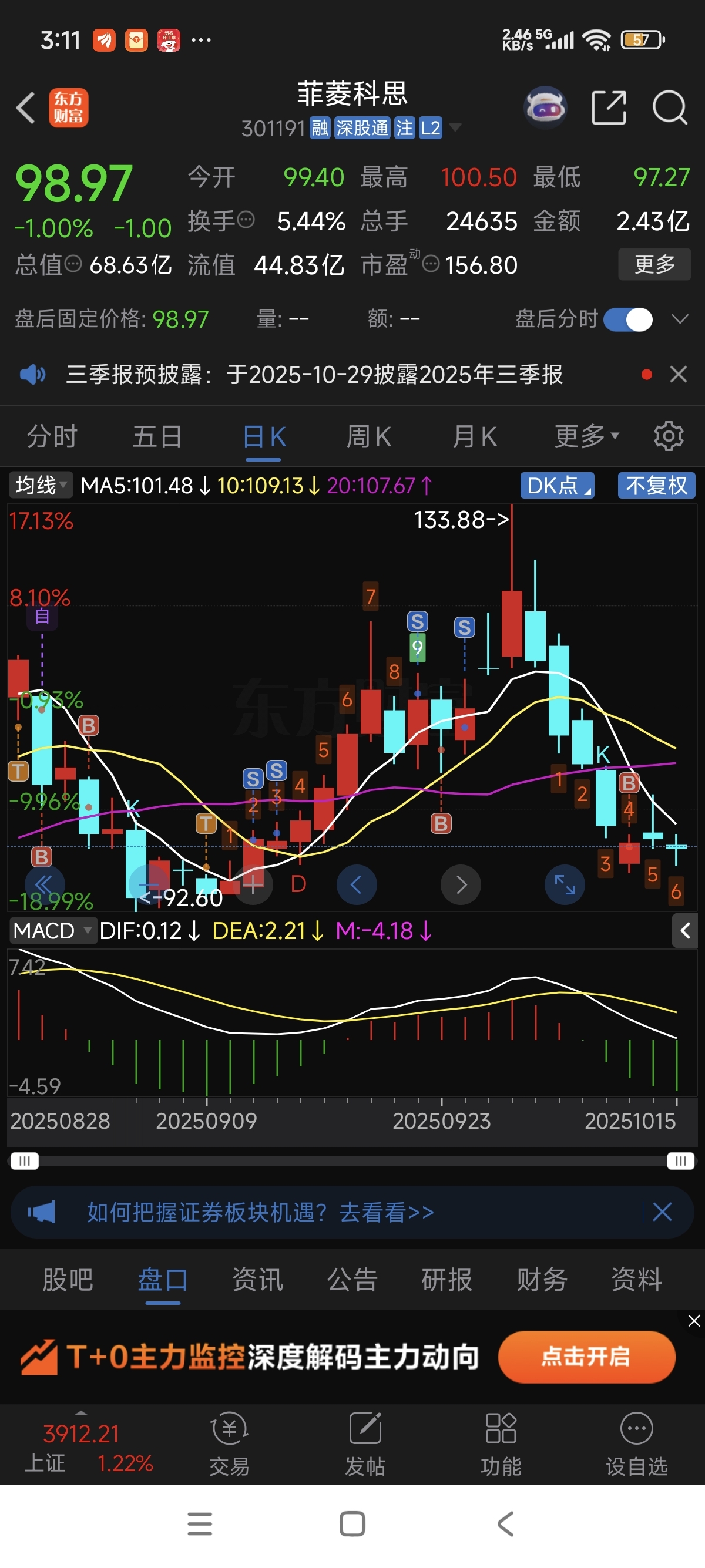Tap 点击开启 orange button
Screen dimensions: 705x1568
pyautogui.click(x=587, y=1357)
